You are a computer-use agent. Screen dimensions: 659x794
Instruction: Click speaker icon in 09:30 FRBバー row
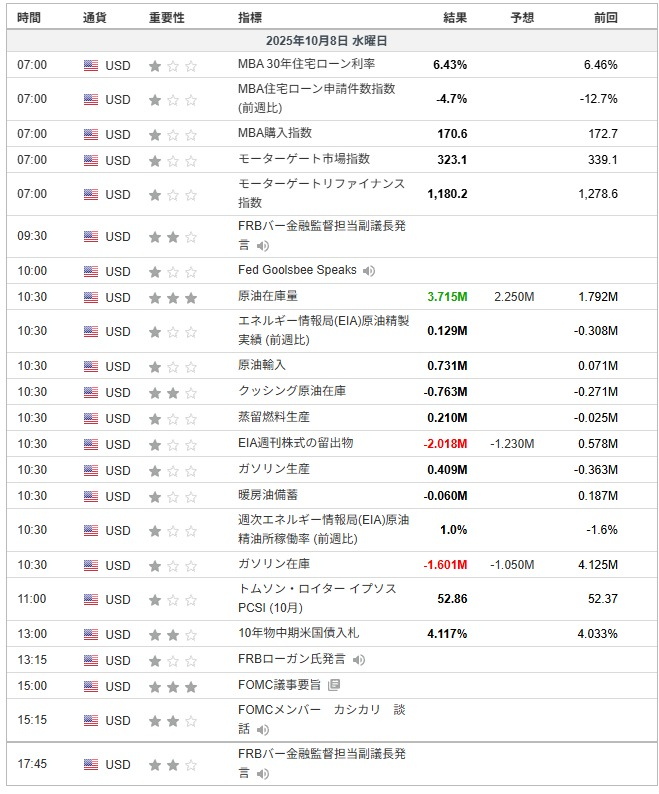point(263,245)
